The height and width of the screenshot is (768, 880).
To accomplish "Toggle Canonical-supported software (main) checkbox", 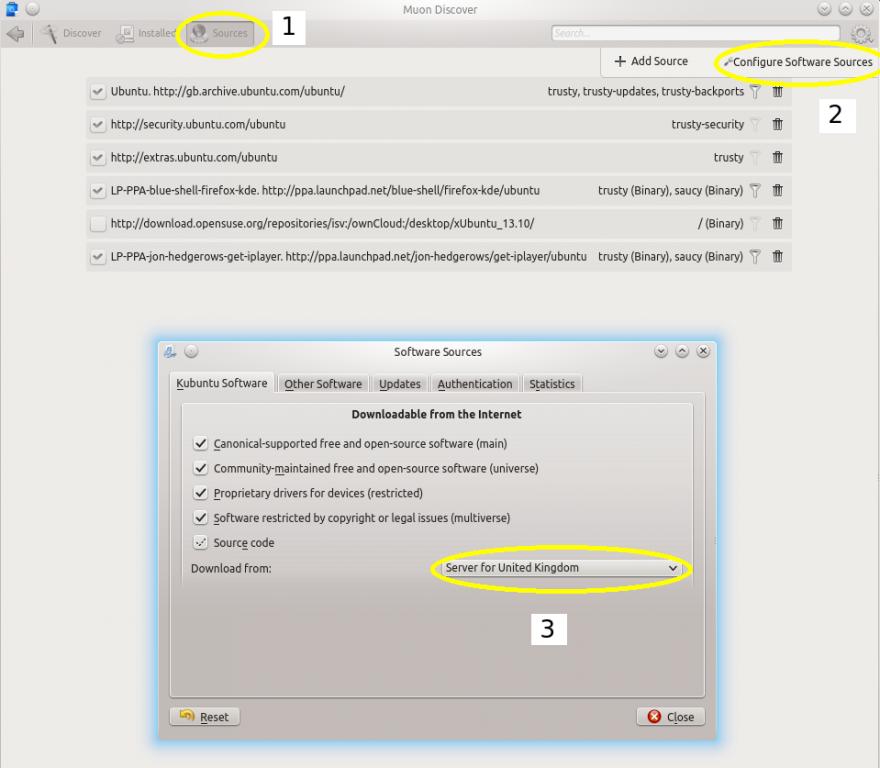I will [200, 444].
